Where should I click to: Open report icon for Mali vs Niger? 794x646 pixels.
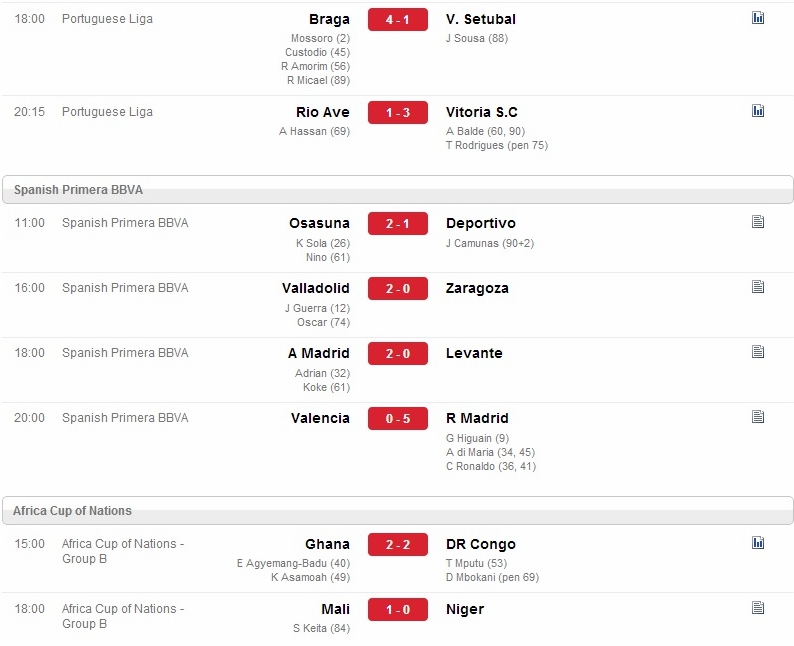pyautogui.click(x=758, y=607)
